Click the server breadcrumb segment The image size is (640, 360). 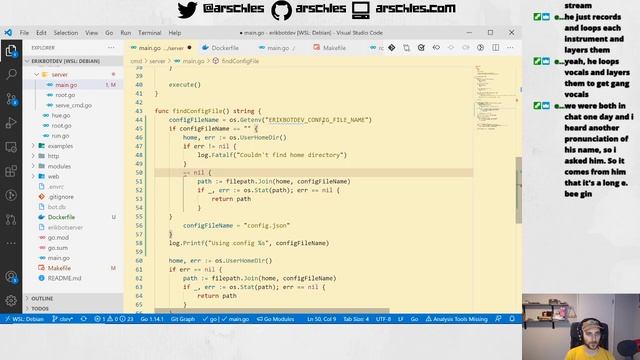pyautogui.click(x=157, y=61)
